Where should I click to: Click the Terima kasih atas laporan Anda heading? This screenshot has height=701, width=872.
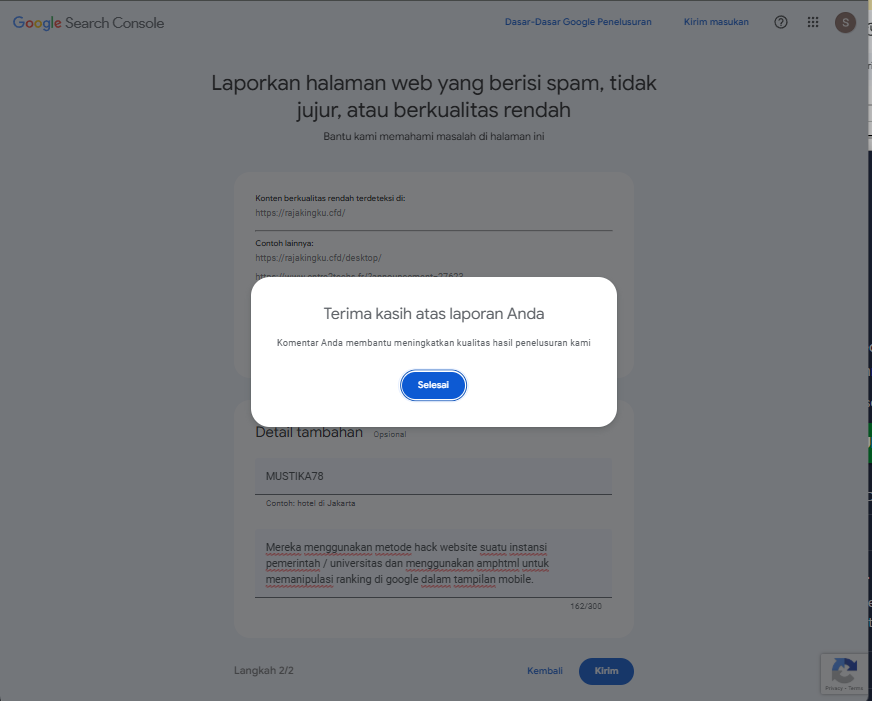click(434, 314)
